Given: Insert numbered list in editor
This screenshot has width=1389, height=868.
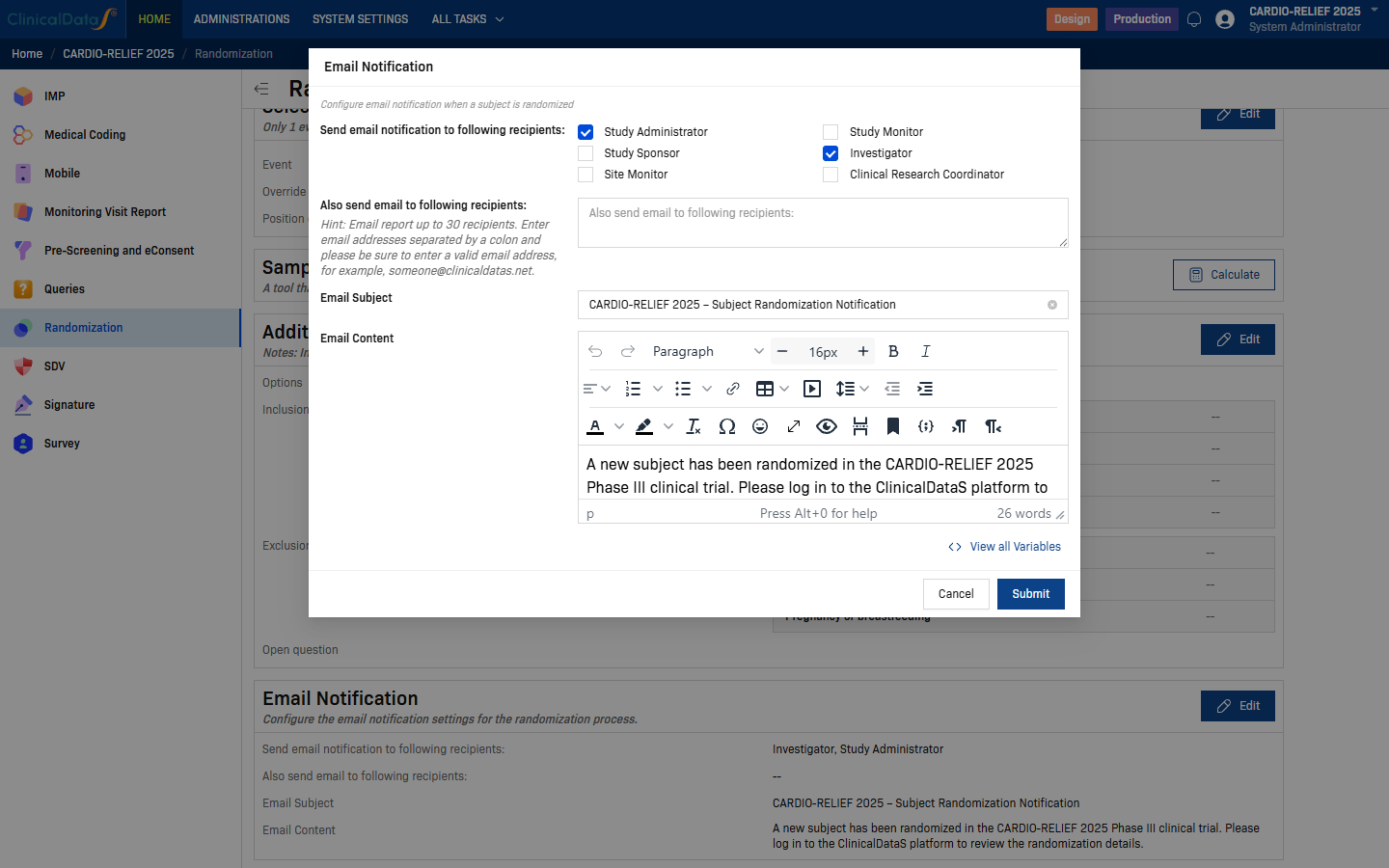Looking at the screenshot, I should [633, 389].
